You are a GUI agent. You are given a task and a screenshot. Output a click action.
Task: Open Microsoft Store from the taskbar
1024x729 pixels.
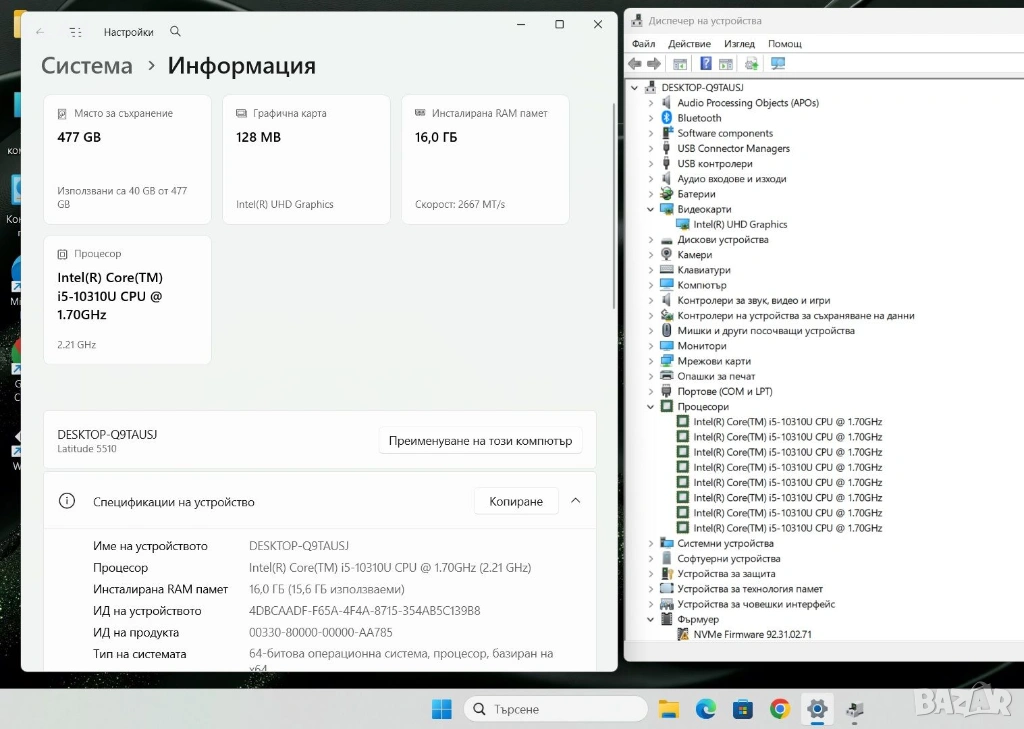tap(743, 709)
